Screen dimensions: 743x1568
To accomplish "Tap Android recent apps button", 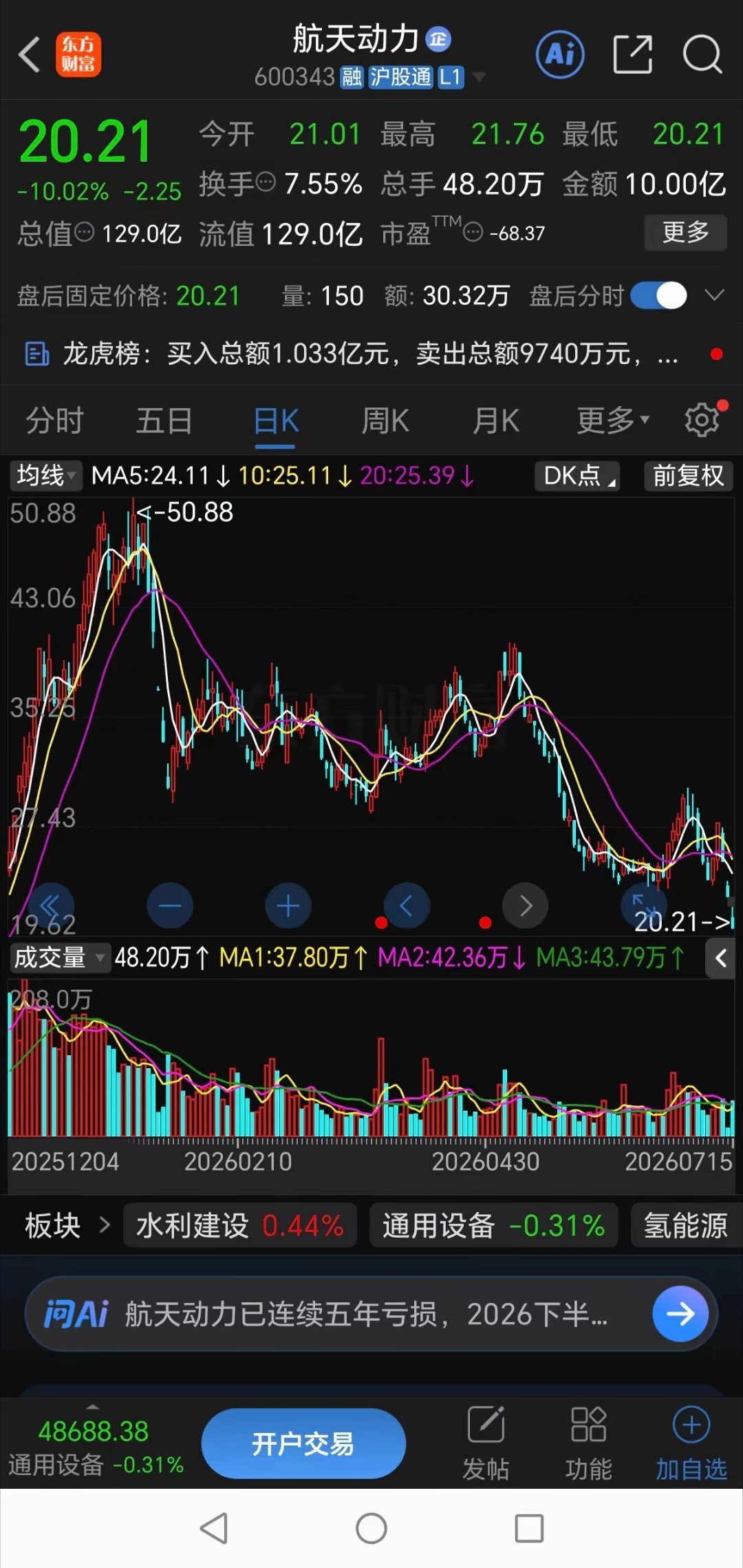I will [529, 1528].
